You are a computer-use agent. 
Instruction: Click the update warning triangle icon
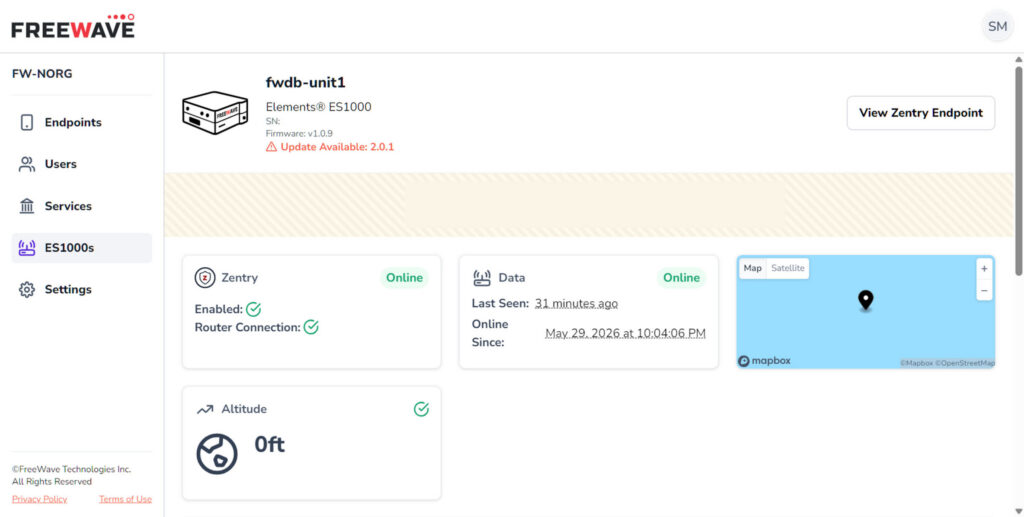271,147
